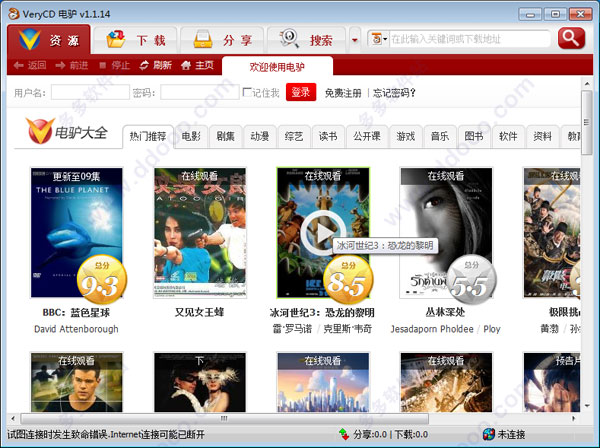Select the 欢迎使用电驴 page tab
The height and width of the screenshot is (448, 600).
(277, 67)
